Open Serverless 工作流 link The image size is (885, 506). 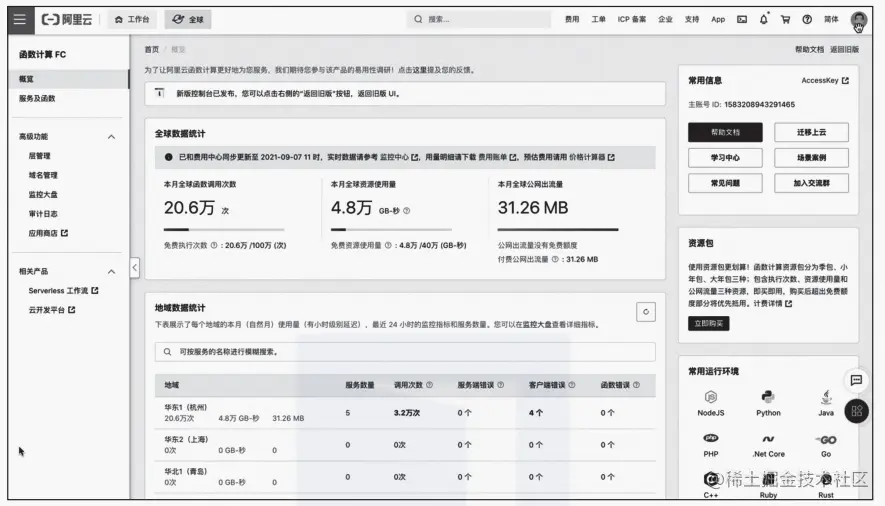point(63,291)
